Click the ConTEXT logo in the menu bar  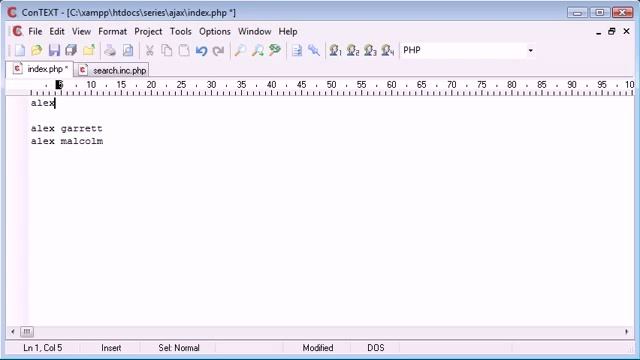tap(17, 31)
